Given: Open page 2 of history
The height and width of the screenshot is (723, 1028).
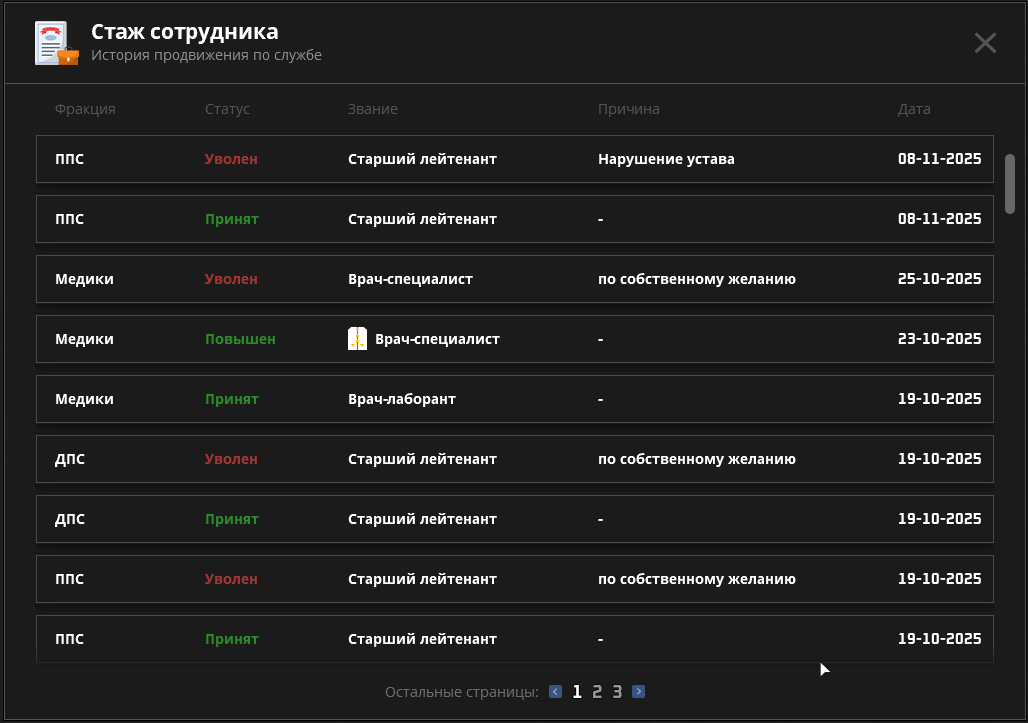Looking at the screenshot, I should click(x=597, y=691).
